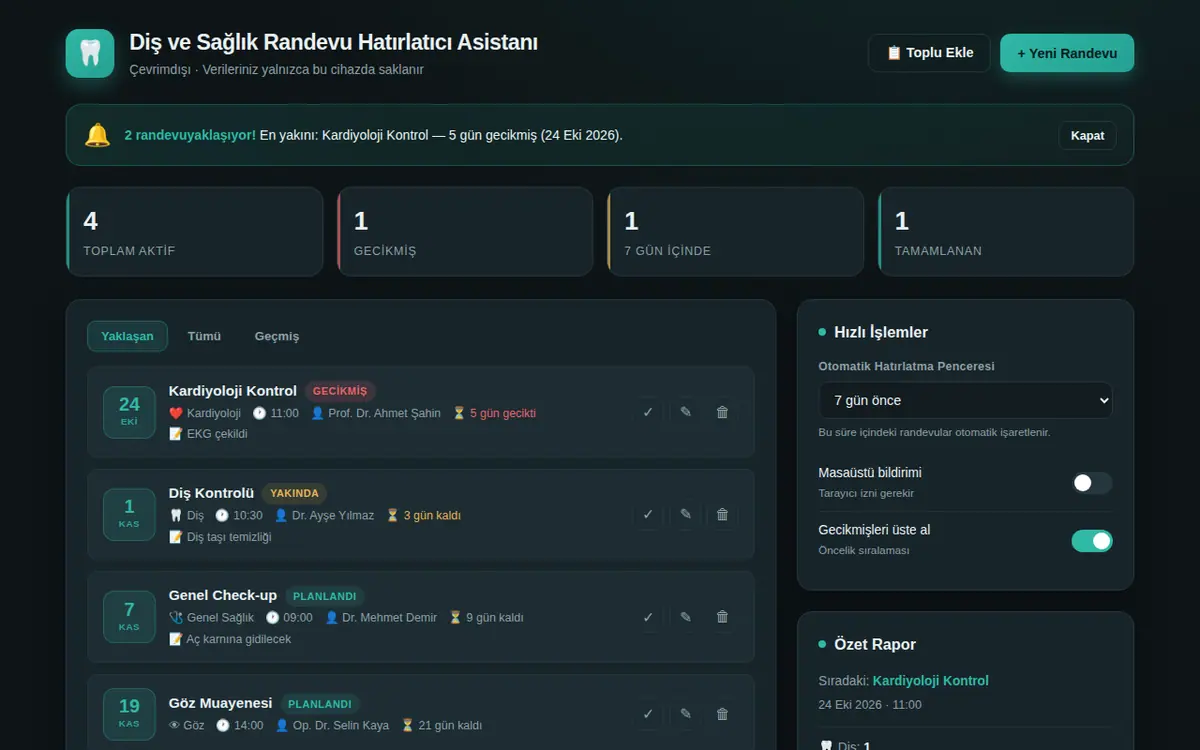This screenshot has height=750, width=1200.
Task: Click the '5 gün gecikti' text
Action: click(503, 413)
